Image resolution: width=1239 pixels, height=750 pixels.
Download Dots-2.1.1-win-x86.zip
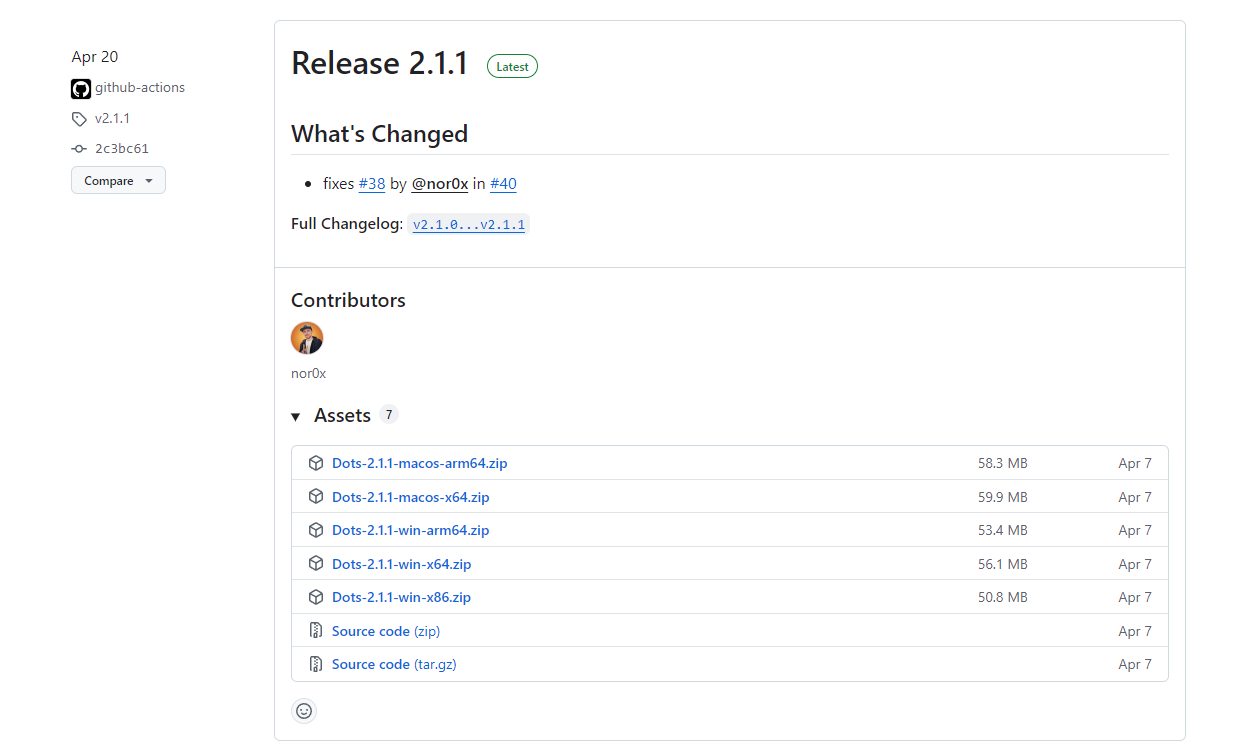pyautogui.click(x=402, y=597)
